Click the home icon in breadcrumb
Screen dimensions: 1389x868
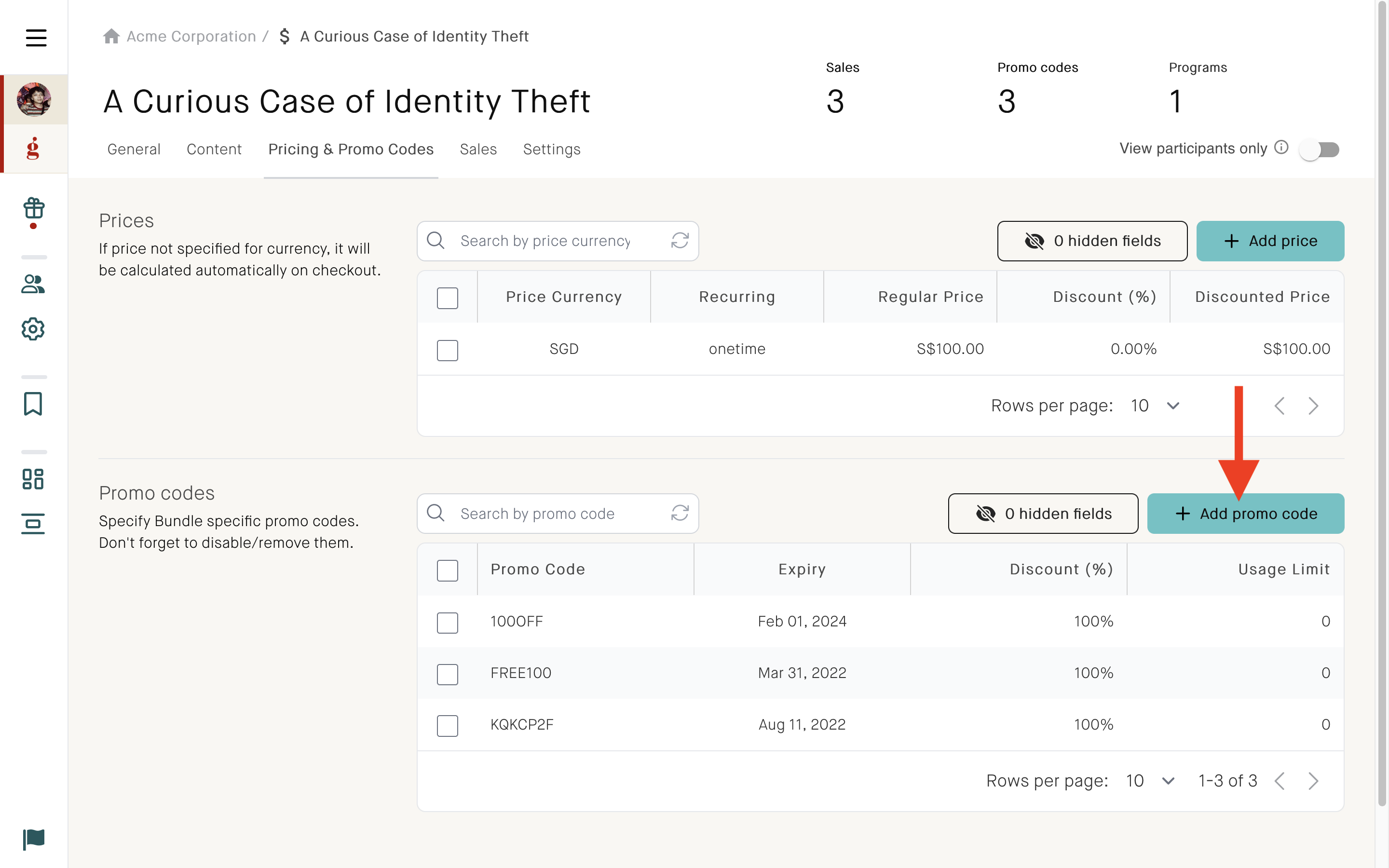coord(111,36)
